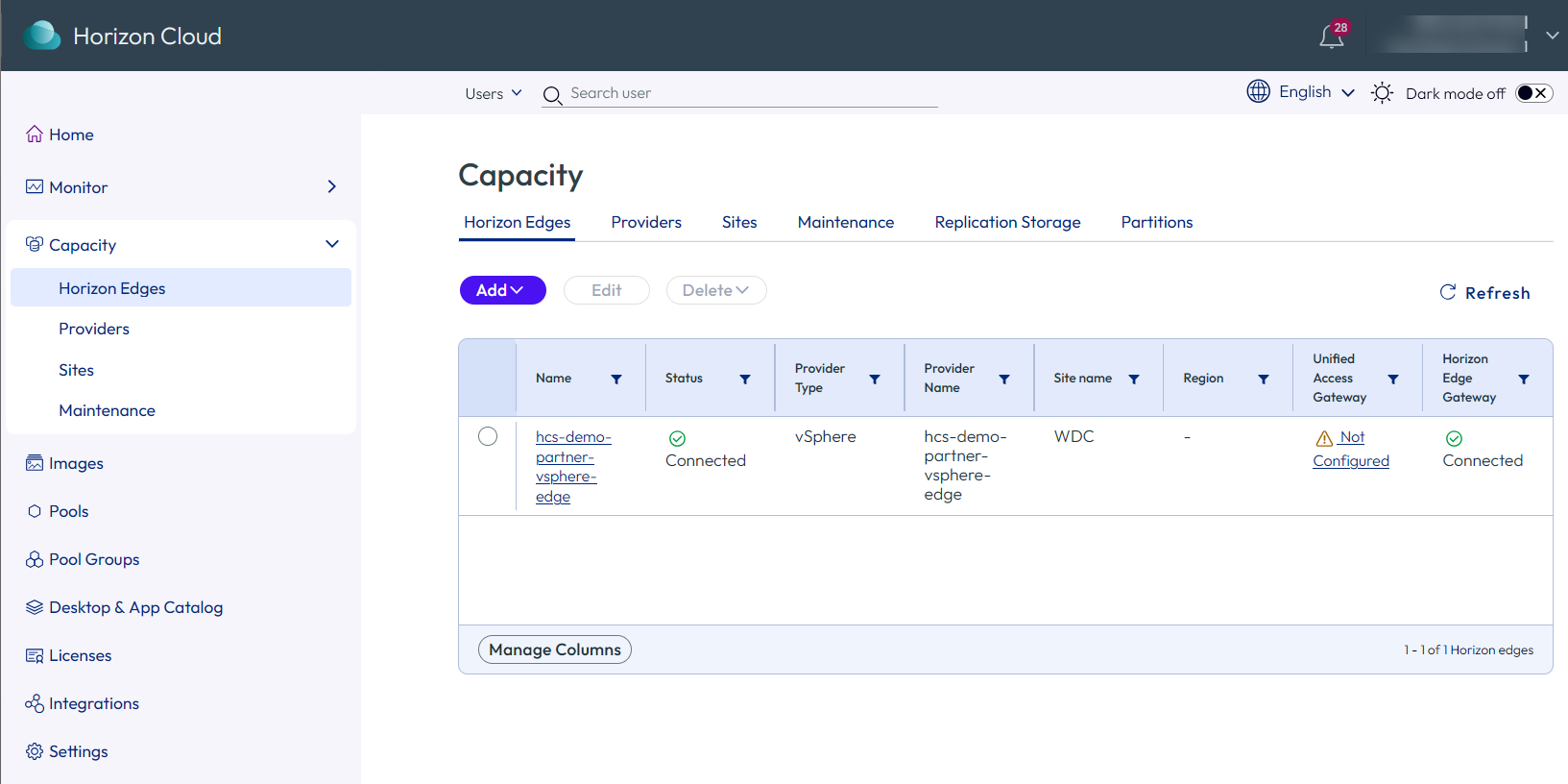Open the Add dropdown button
The height and width of the screenshot is (784, 1568).
[503, 290]
